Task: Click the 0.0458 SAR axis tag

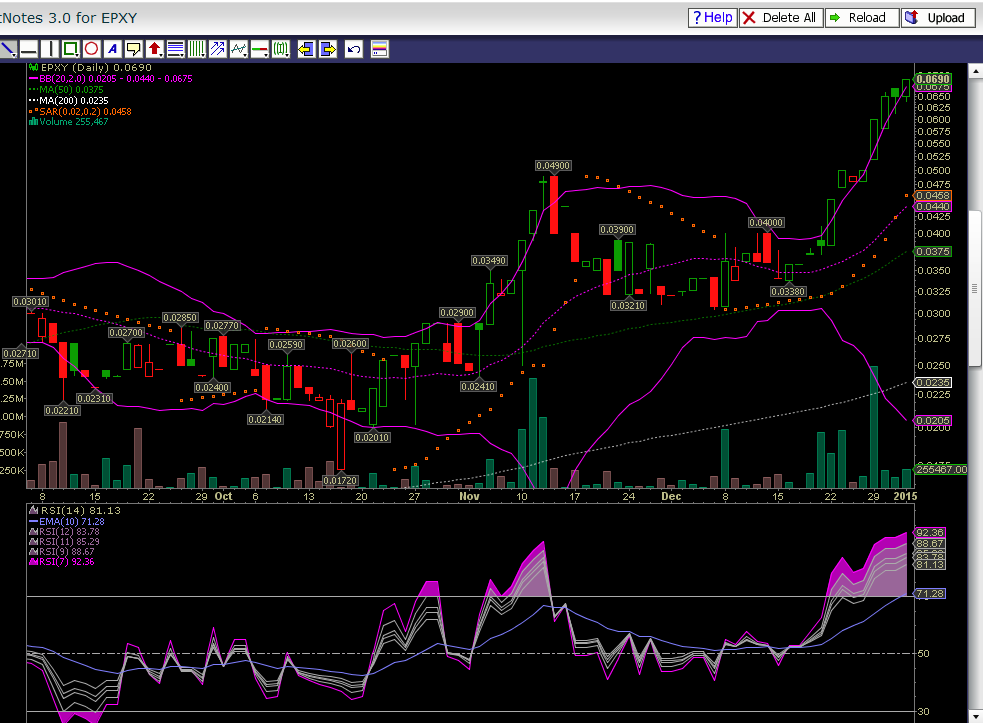Action: pos(933,196)
